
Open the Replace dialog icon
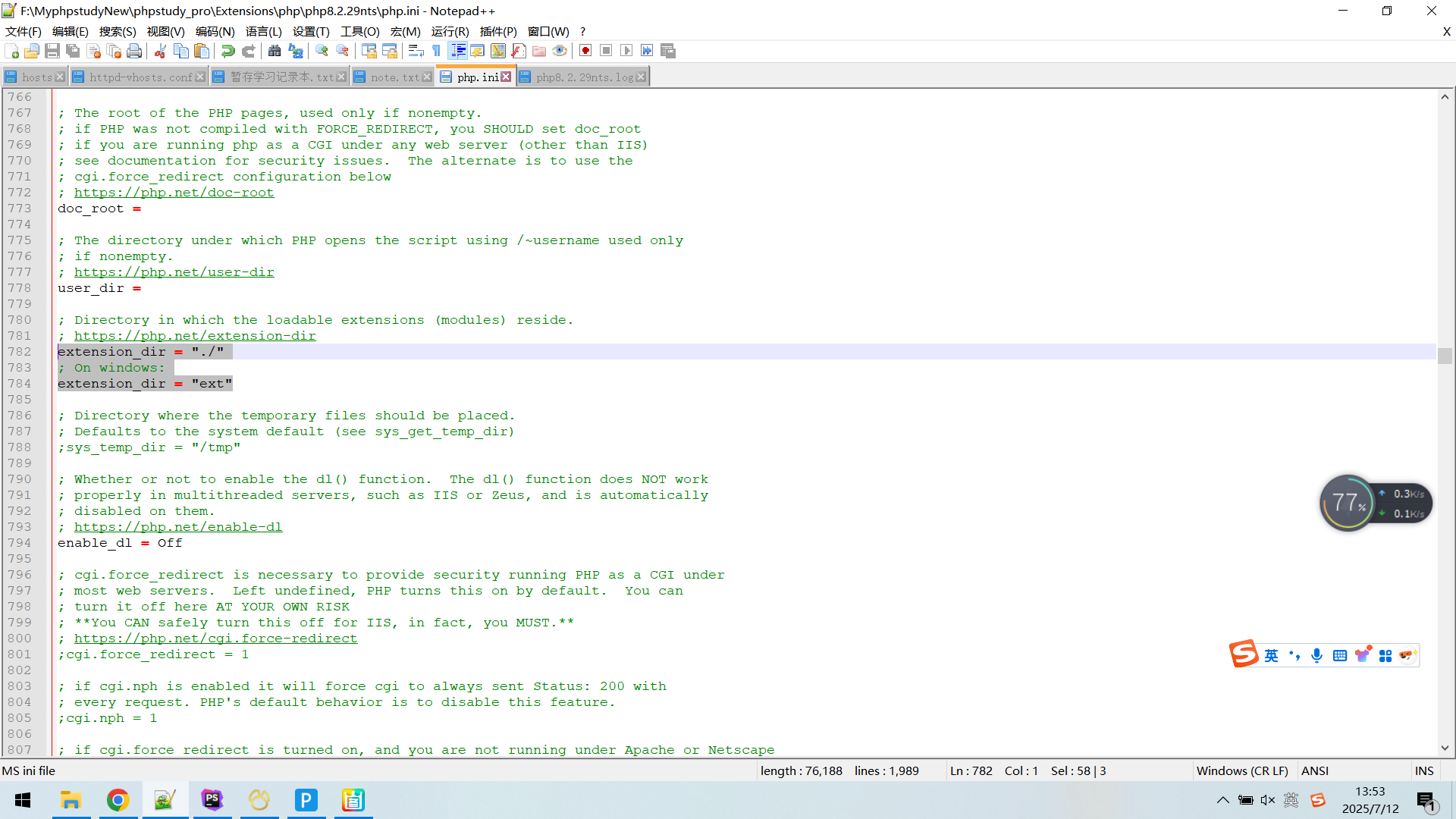pos(296,50)
